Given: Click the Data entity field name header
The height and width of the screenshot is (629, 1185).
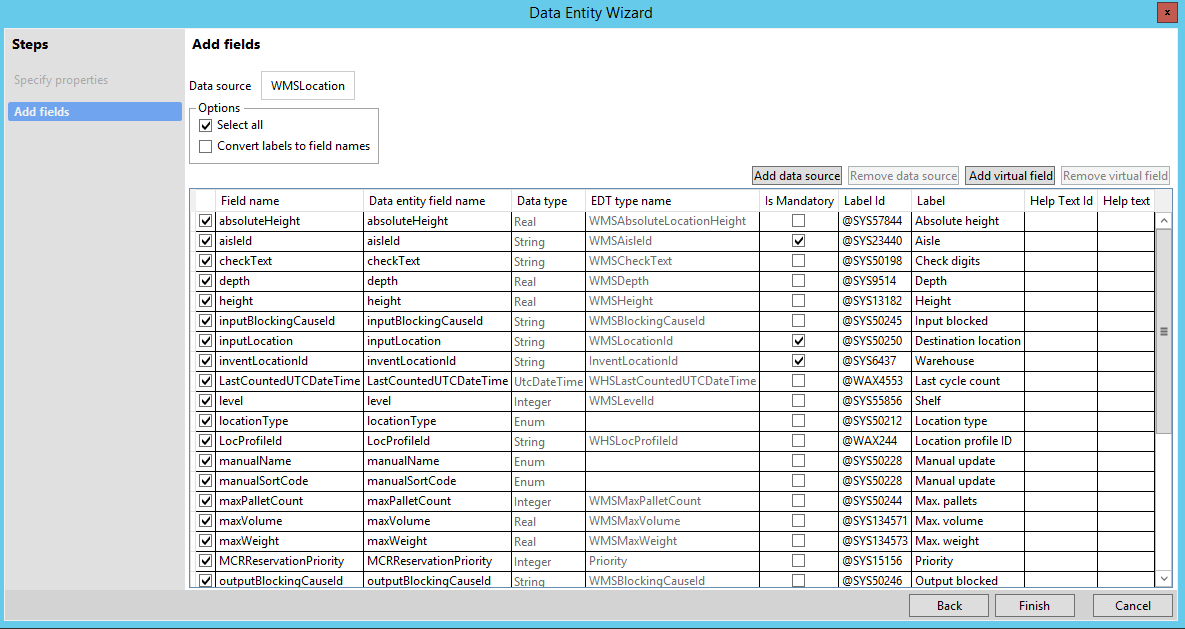Looking at the screenshot, I should click(x=437, y=201).
